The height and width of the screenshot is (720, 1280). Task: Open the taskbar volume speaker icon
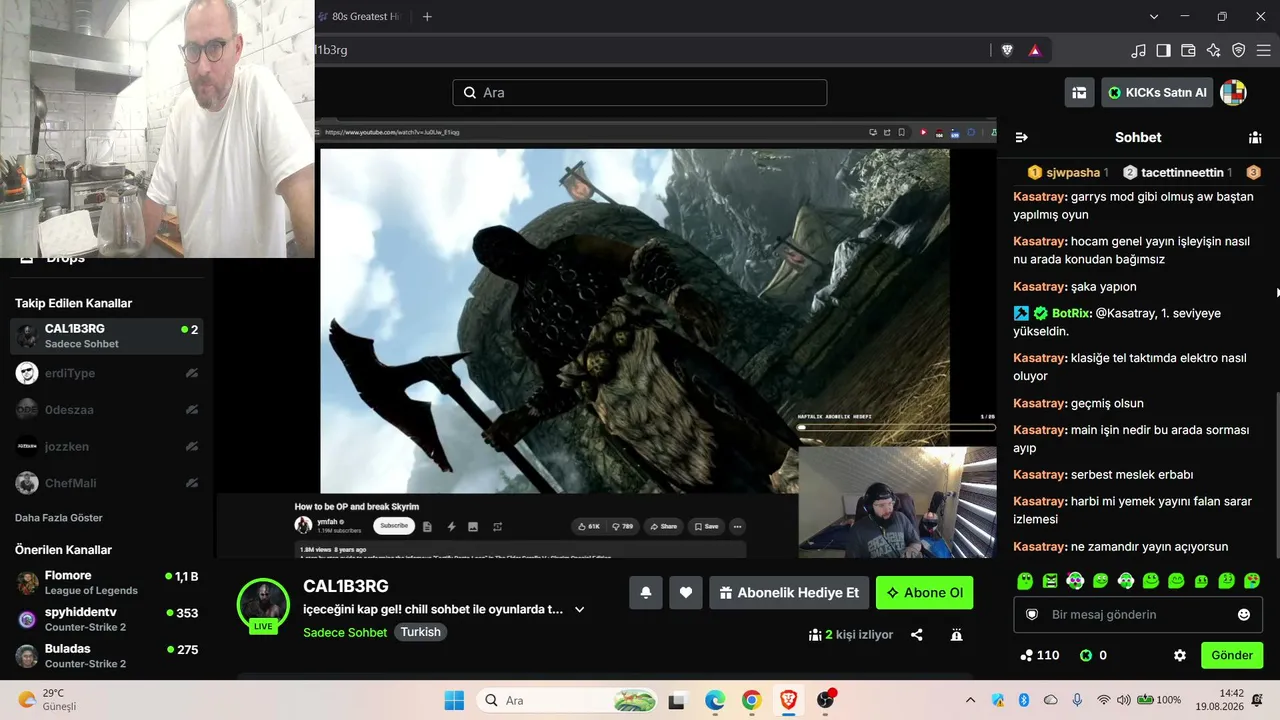pyautogui.click(x=1123, y=700)
